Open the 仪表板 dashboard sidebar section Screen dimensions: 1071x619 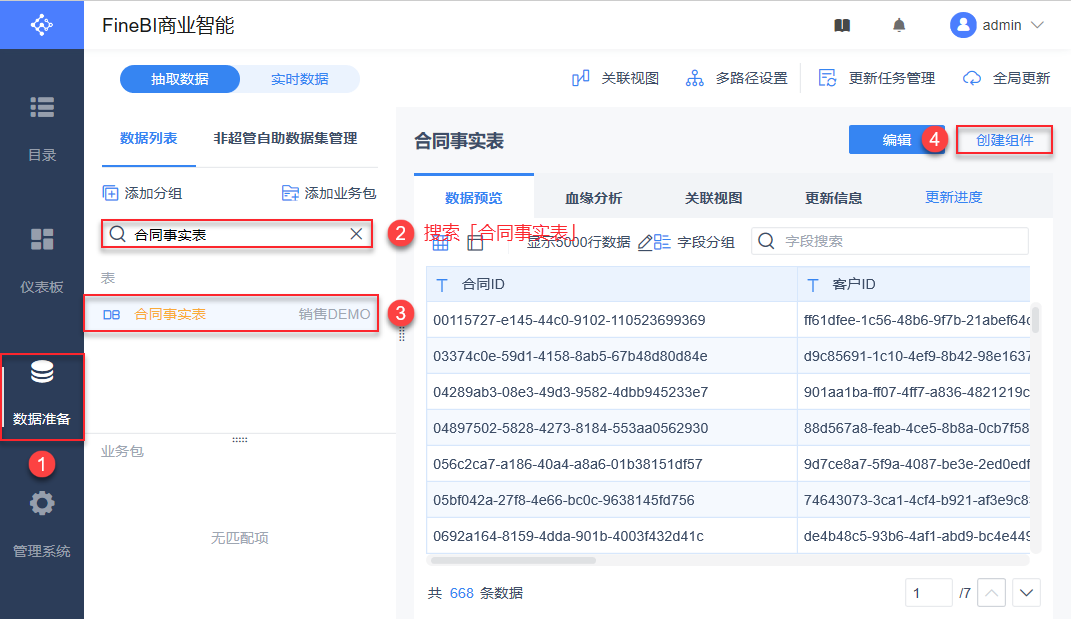click(42, 261)
